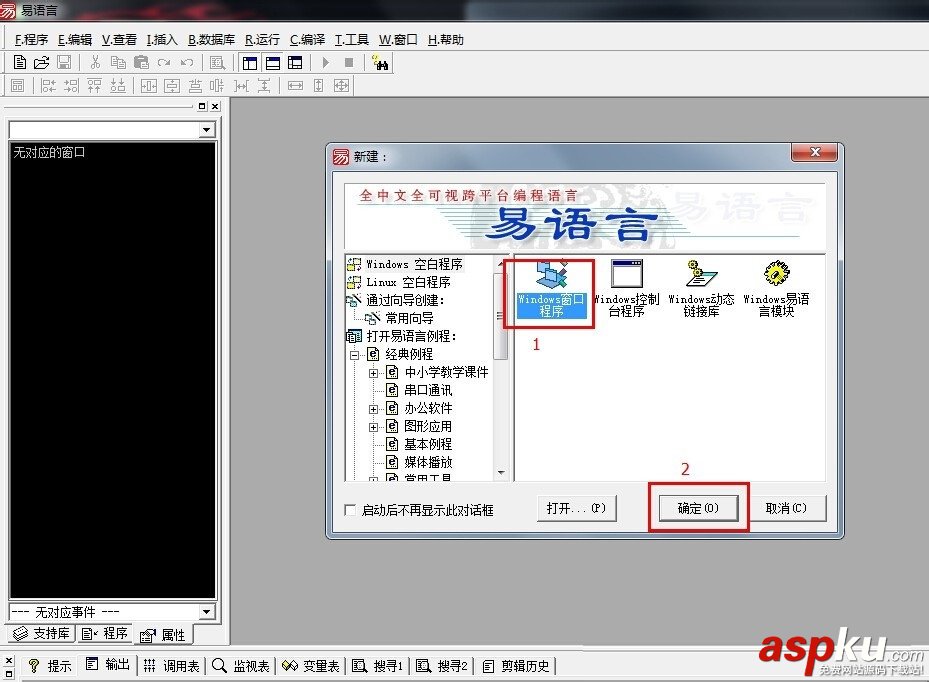Collapse the 经典例程 tree node
This screenshot has height=682, width=929.
coord(354,355)
